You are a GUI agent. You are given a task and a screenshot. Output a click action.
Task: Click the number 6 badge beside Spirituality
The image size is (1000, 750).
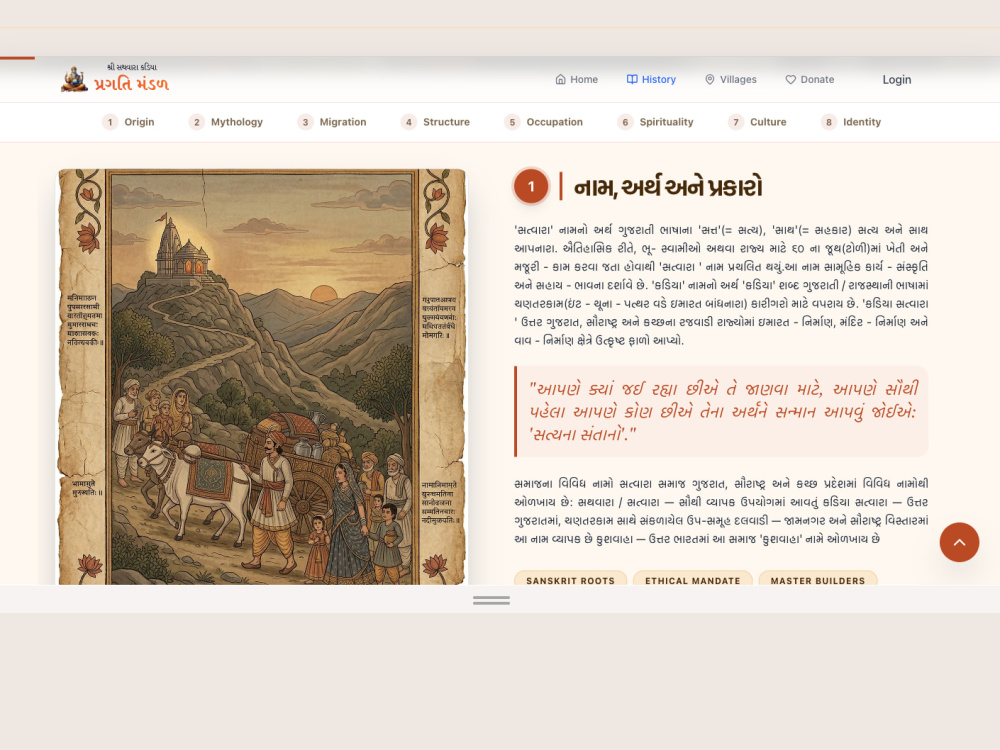tap(625, 122)
